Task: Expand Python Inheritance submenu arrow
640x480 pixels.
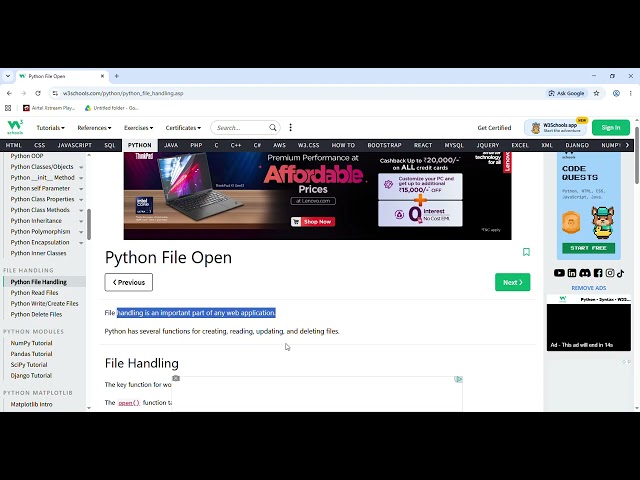Action: coord(81,221)
